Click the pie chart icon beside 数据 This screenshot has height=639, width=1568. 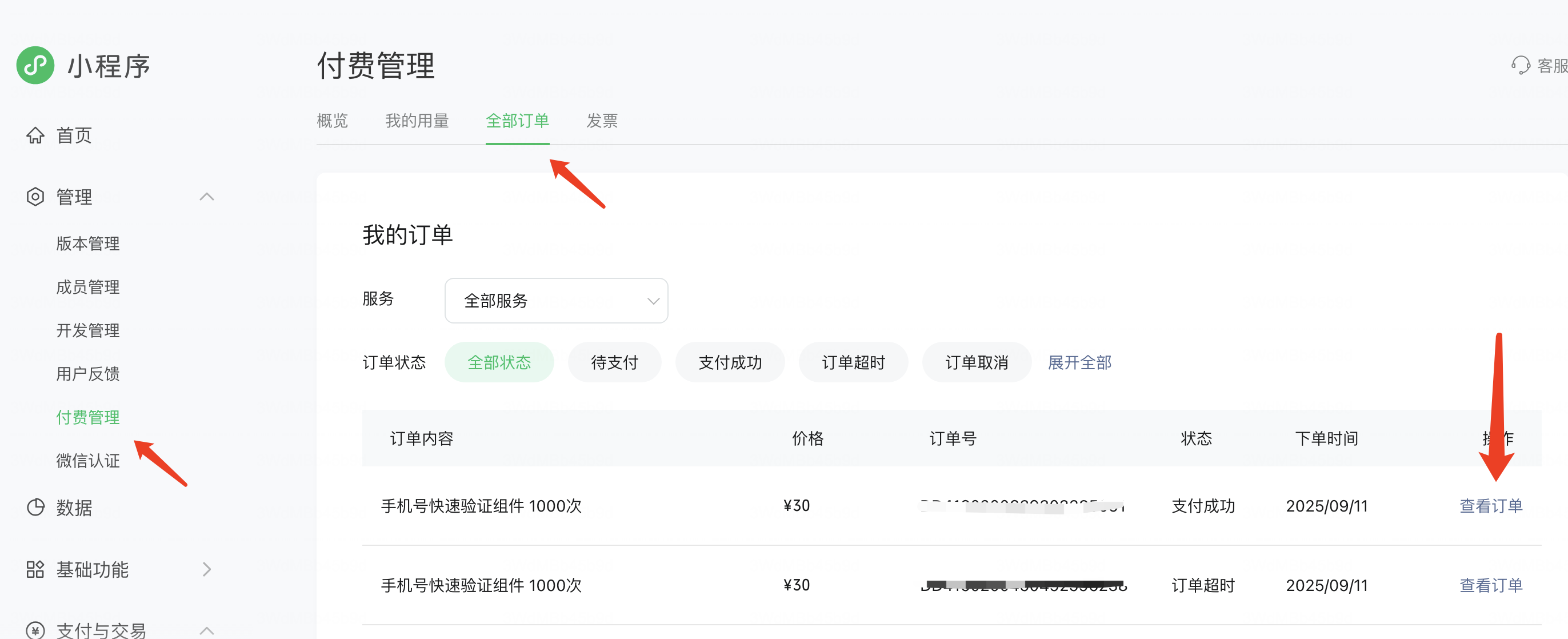point(35,507)
